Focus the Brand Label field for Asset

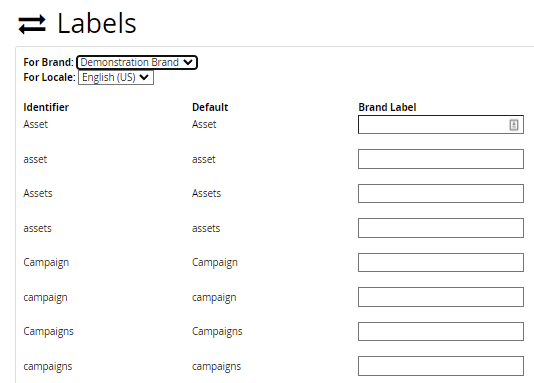tap(441, 125)
